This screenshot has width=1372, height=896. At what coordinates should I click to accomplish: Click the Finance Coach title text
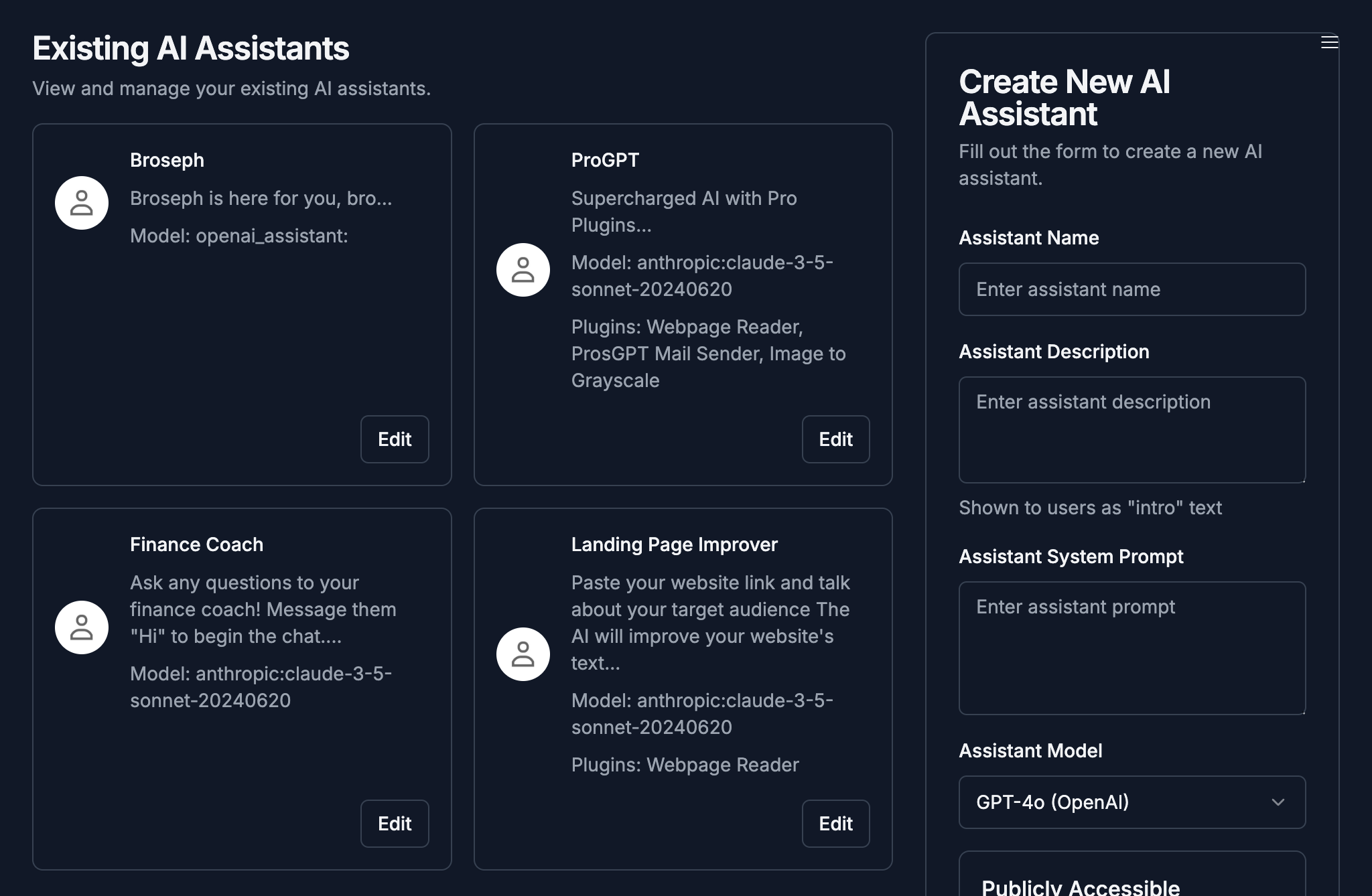(x=196, y=545)
